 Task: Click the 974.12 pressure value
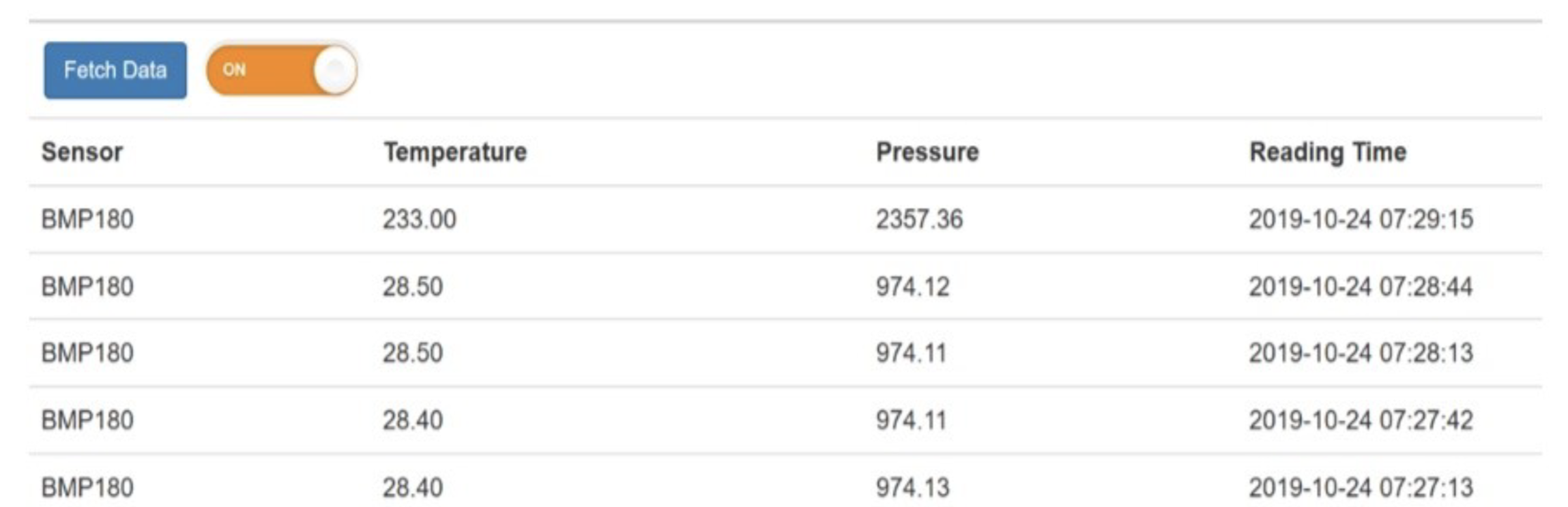(912, 287)
